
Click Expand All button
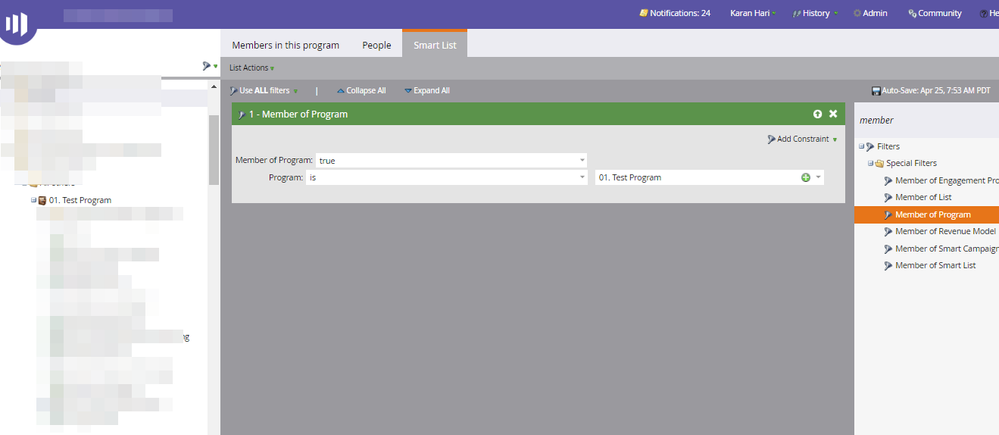click(x=427, y=91)
